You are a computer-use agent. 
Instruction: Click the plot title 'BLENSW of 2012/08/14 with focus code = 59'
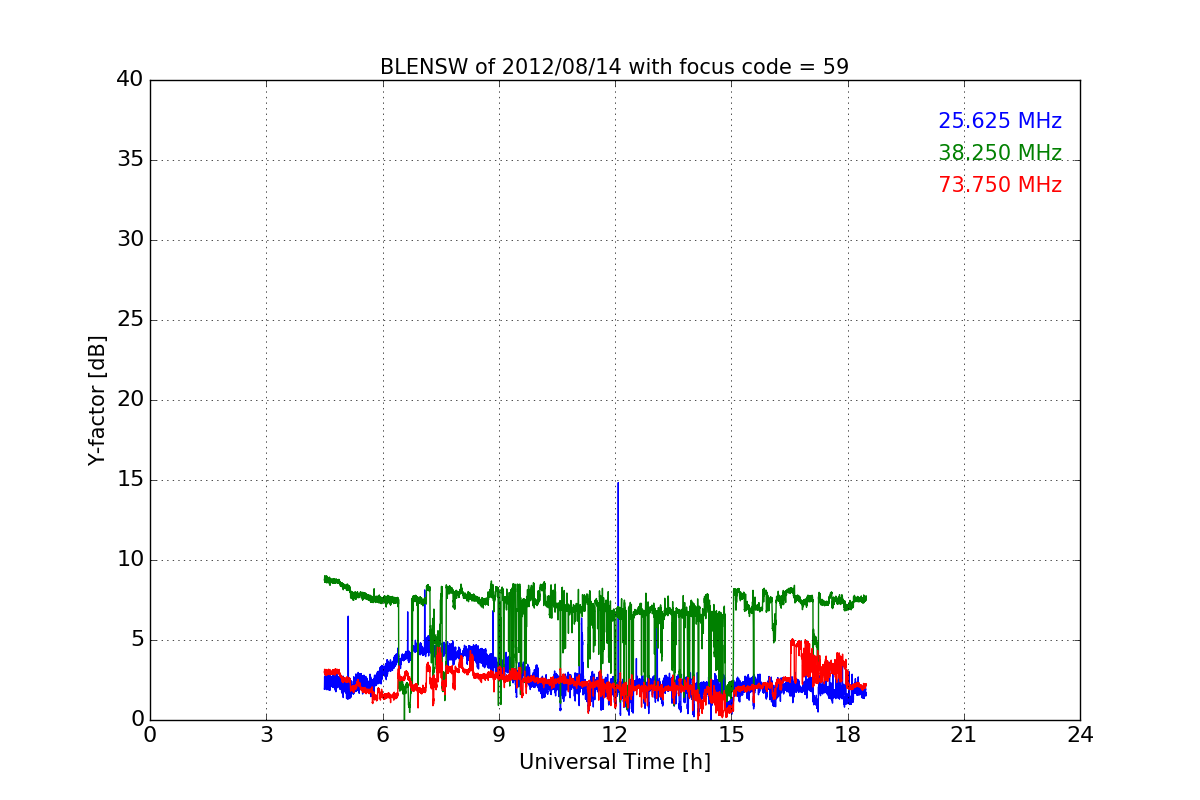pyautogui.click(x=614, y=67)
